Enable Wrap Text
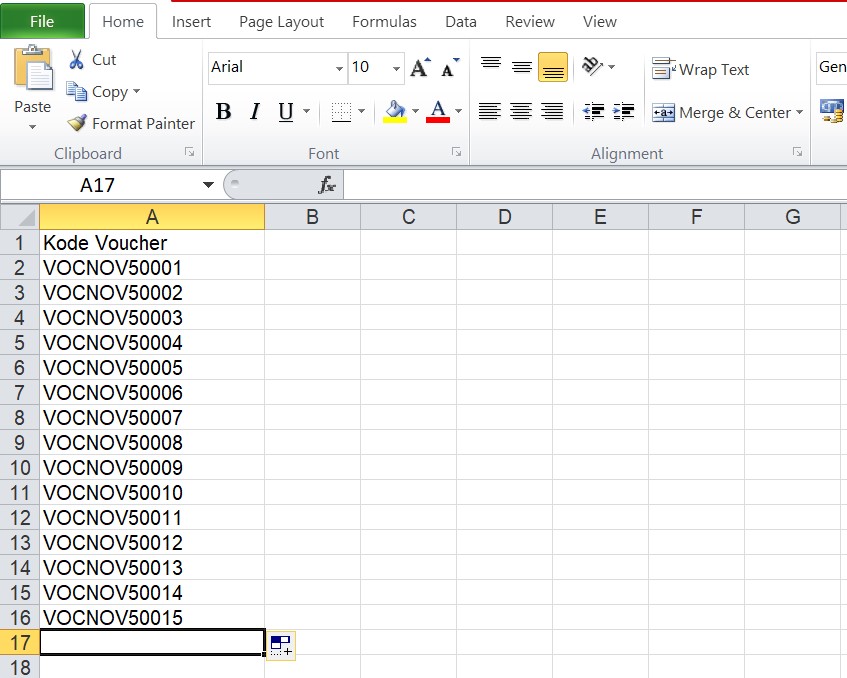Viewport: 847px width, 678px height. pos(700,69)
